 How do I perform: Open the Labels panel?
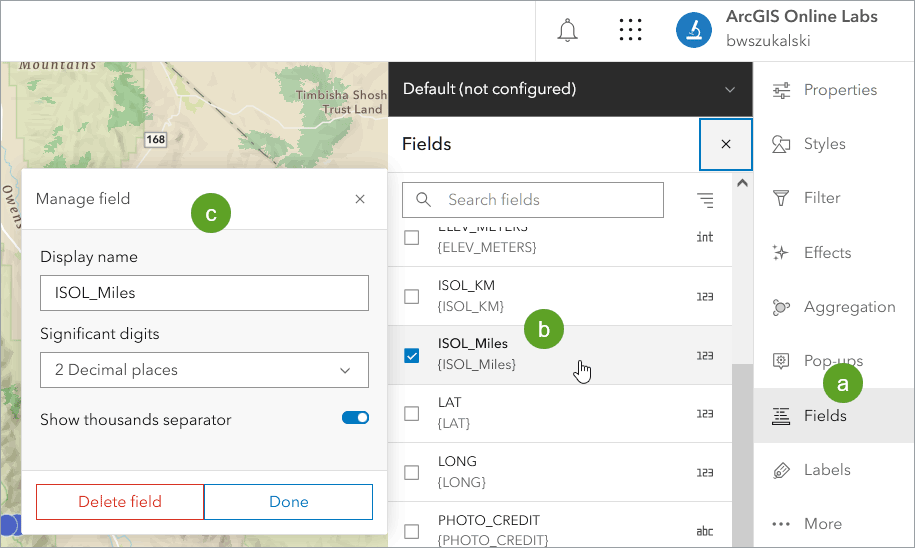[x=834, y=470]
